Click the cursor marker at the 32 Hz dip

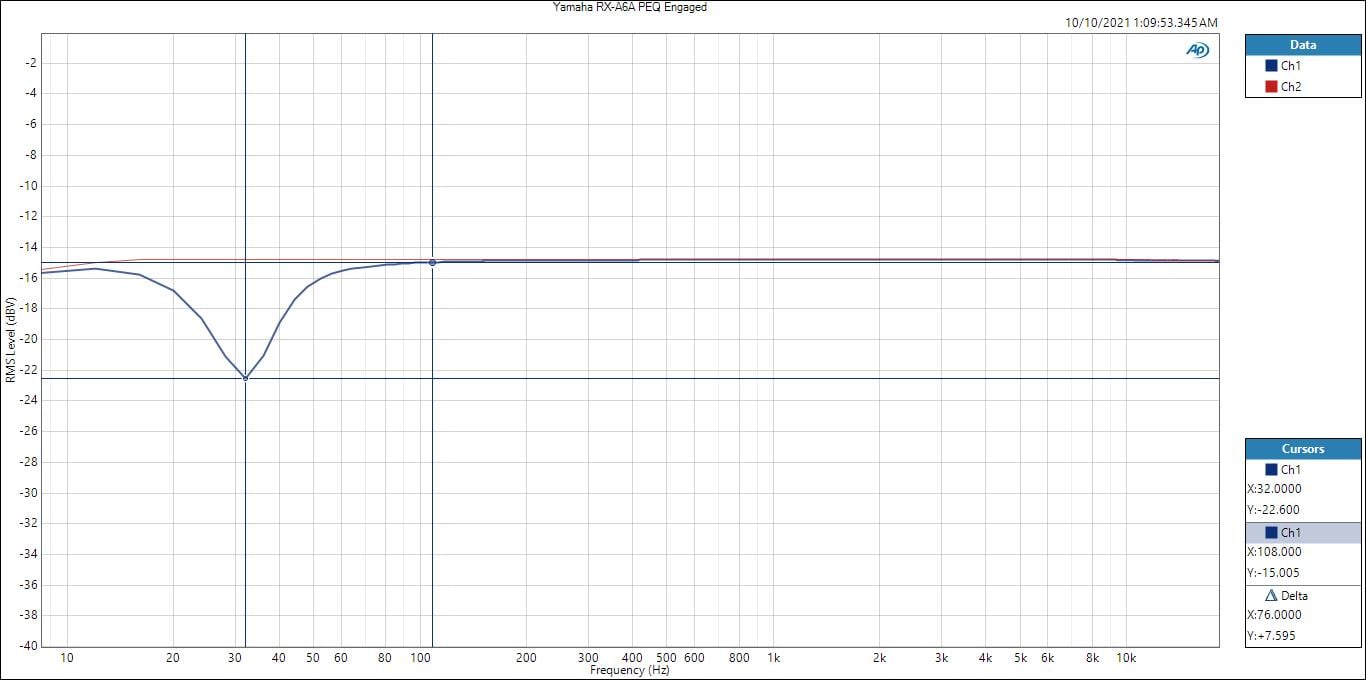tap(245, 378)
